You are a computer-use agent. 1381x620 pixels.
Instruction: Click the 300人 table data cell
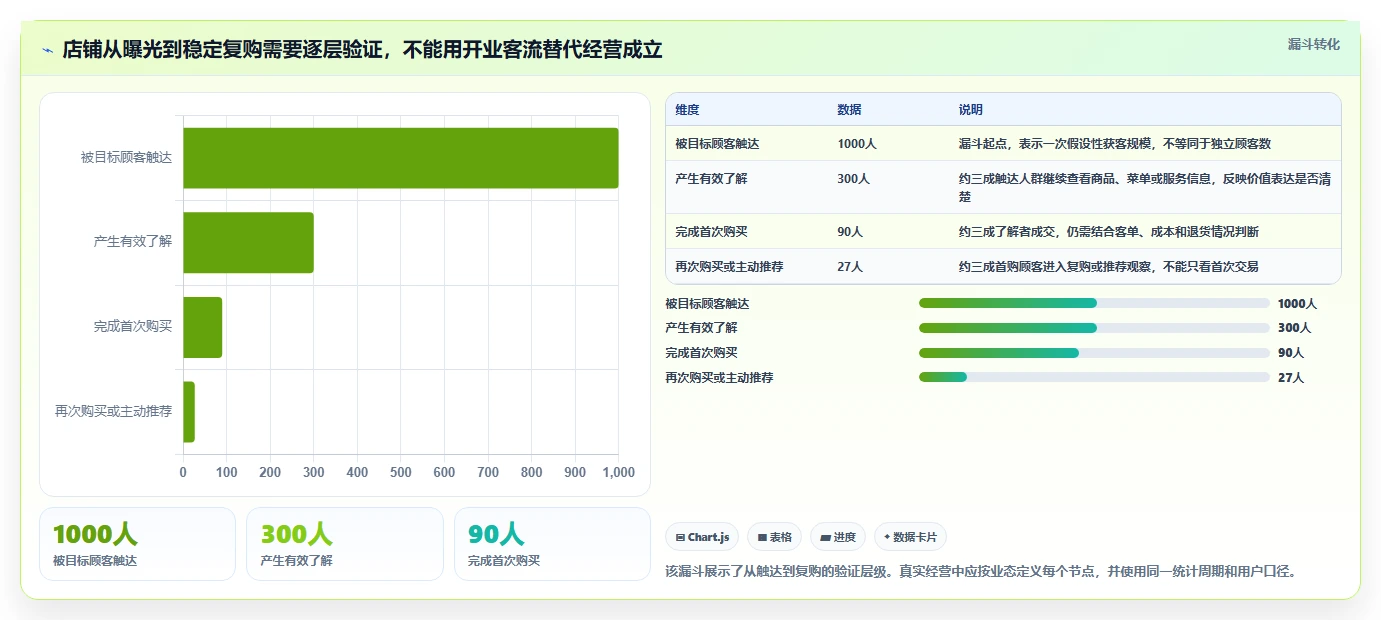853,179
